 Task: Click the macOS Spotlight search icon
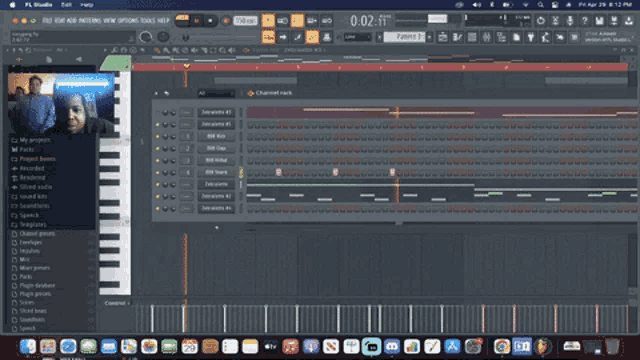click(x=540, y=5)
